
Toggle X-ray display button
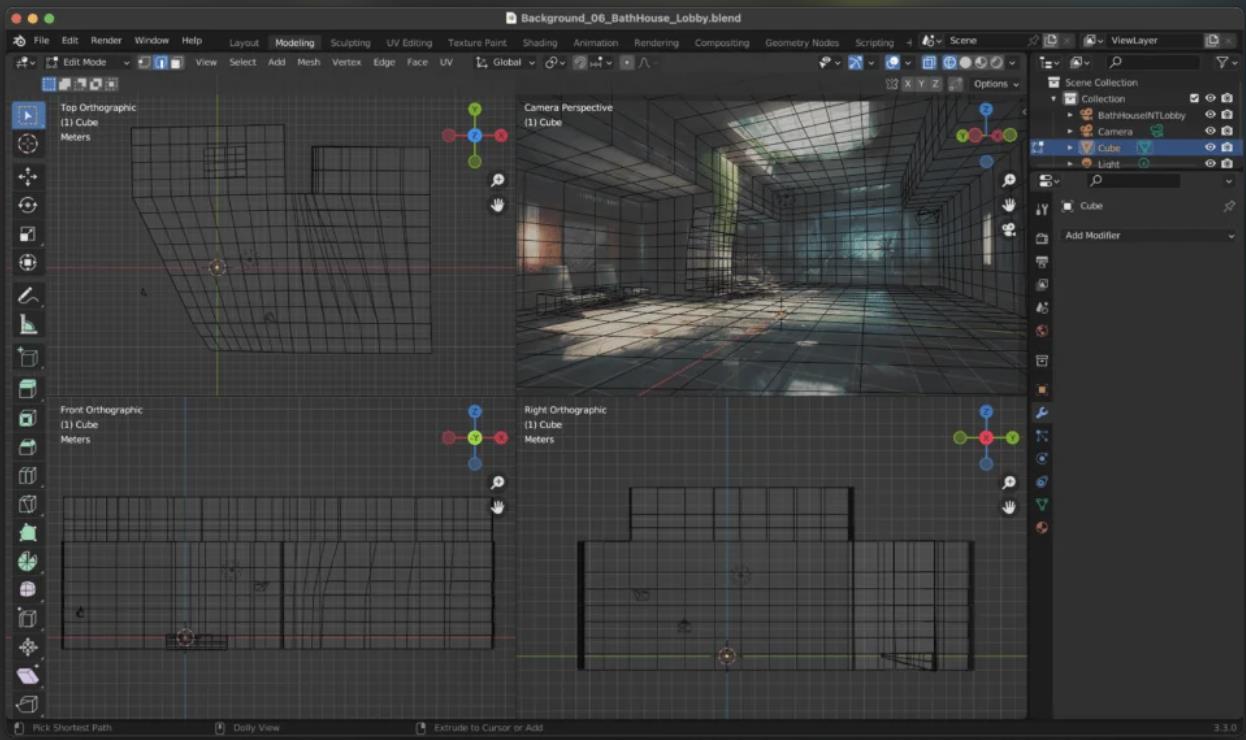pos(929,62)
